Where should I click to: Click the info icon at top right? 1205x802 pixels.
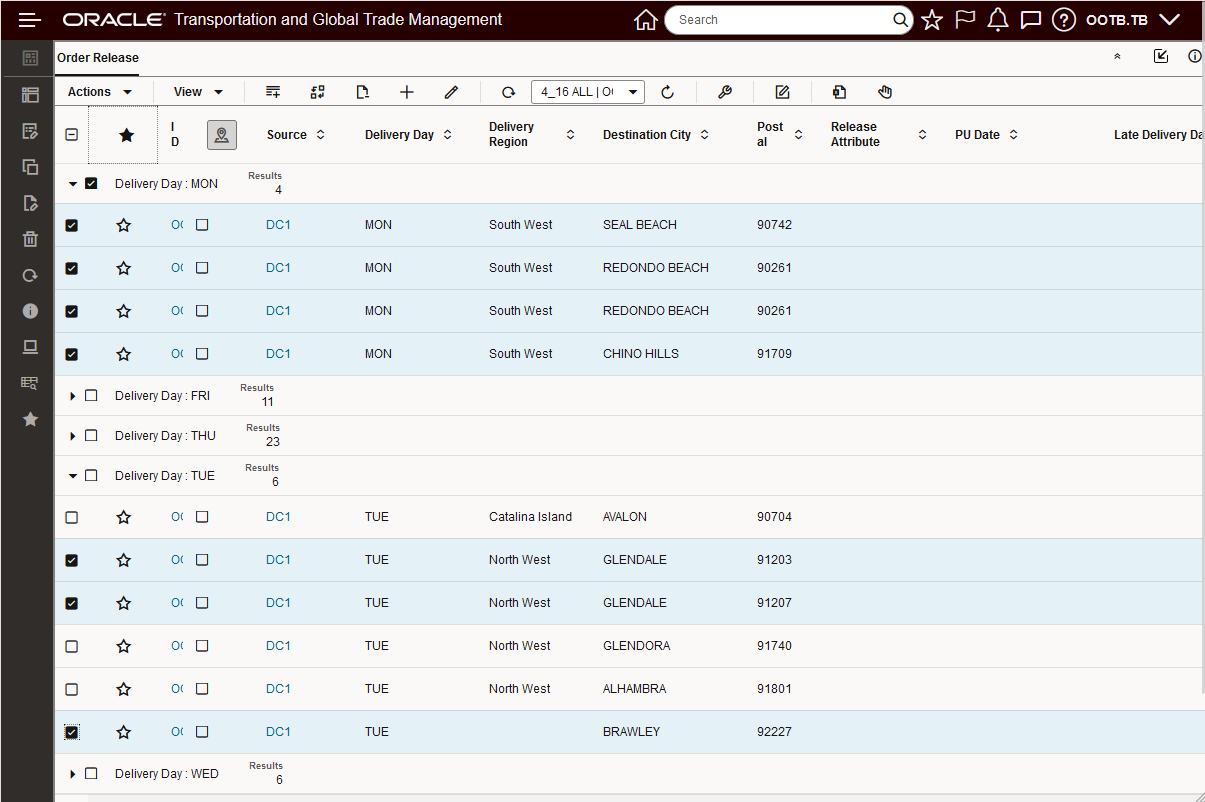(x=1195, y=57)
